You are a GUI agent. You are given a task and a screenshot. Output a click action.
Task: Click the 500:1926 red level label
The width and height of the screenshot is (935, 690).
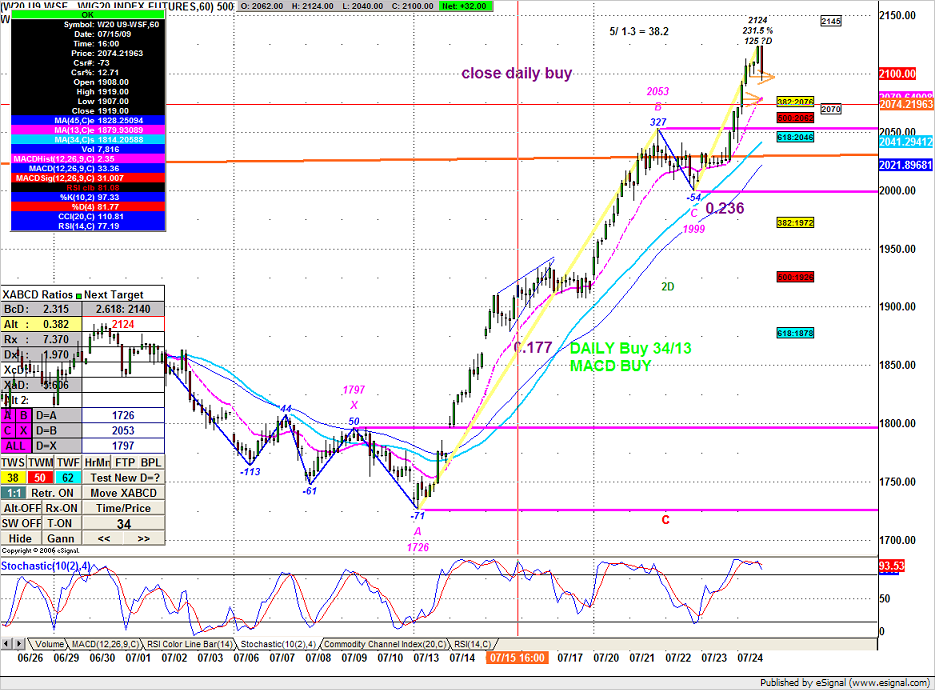(x=795, y=277)
